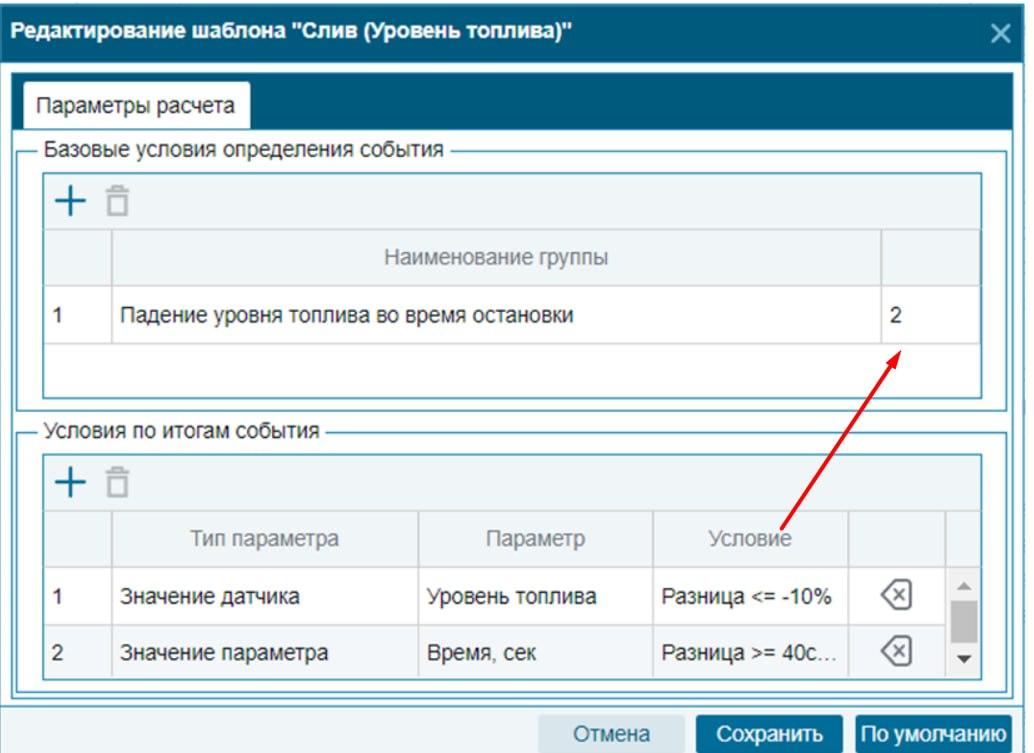
Task: Select the Значение датчика cell
Action: click(265, 596)
